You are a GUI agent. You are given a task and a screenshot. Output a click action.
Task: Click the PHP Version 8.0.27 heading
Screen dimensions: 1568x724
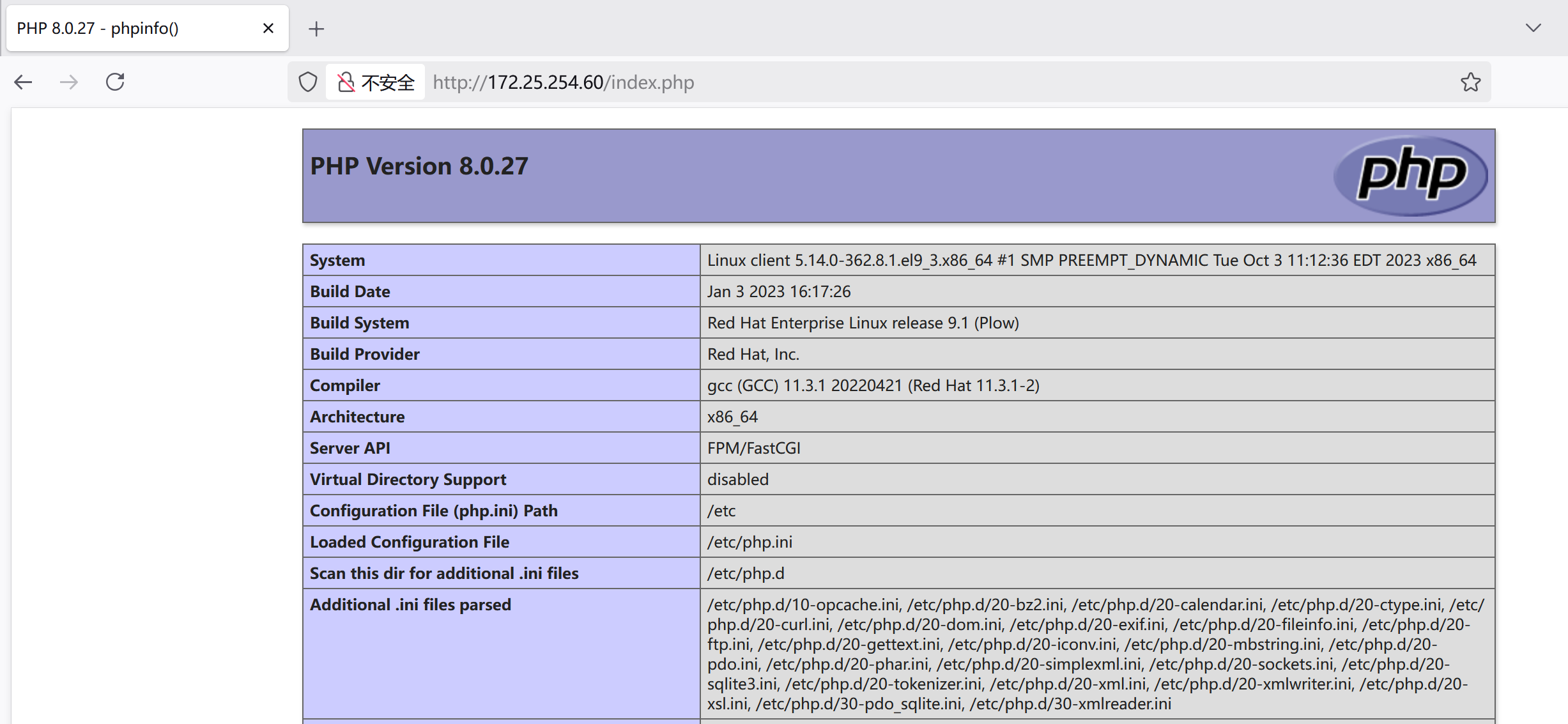(419, 166)
